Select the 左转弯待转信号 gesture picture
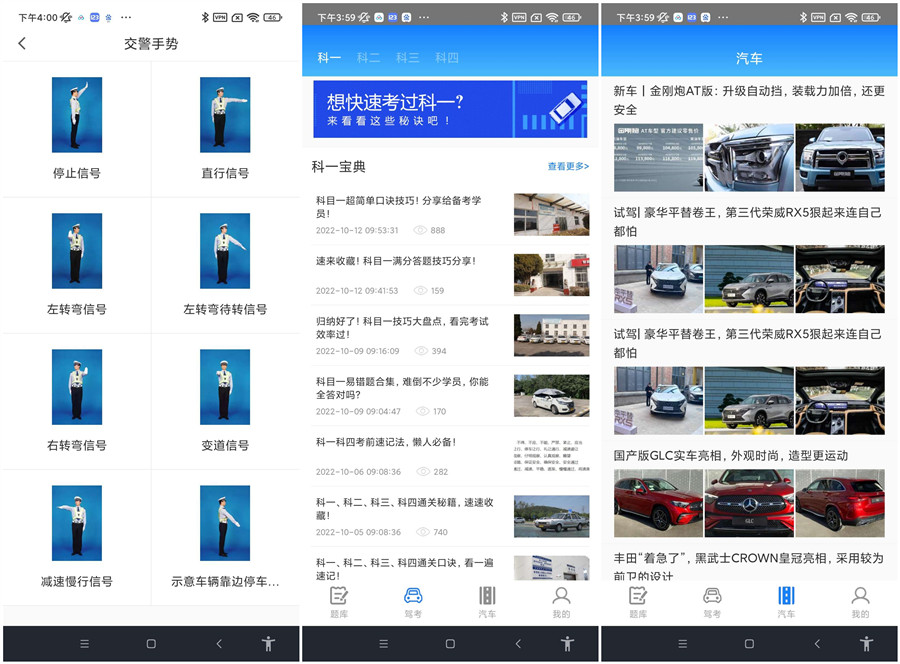Viewport: 900px width, 664px height. point(225,251)
